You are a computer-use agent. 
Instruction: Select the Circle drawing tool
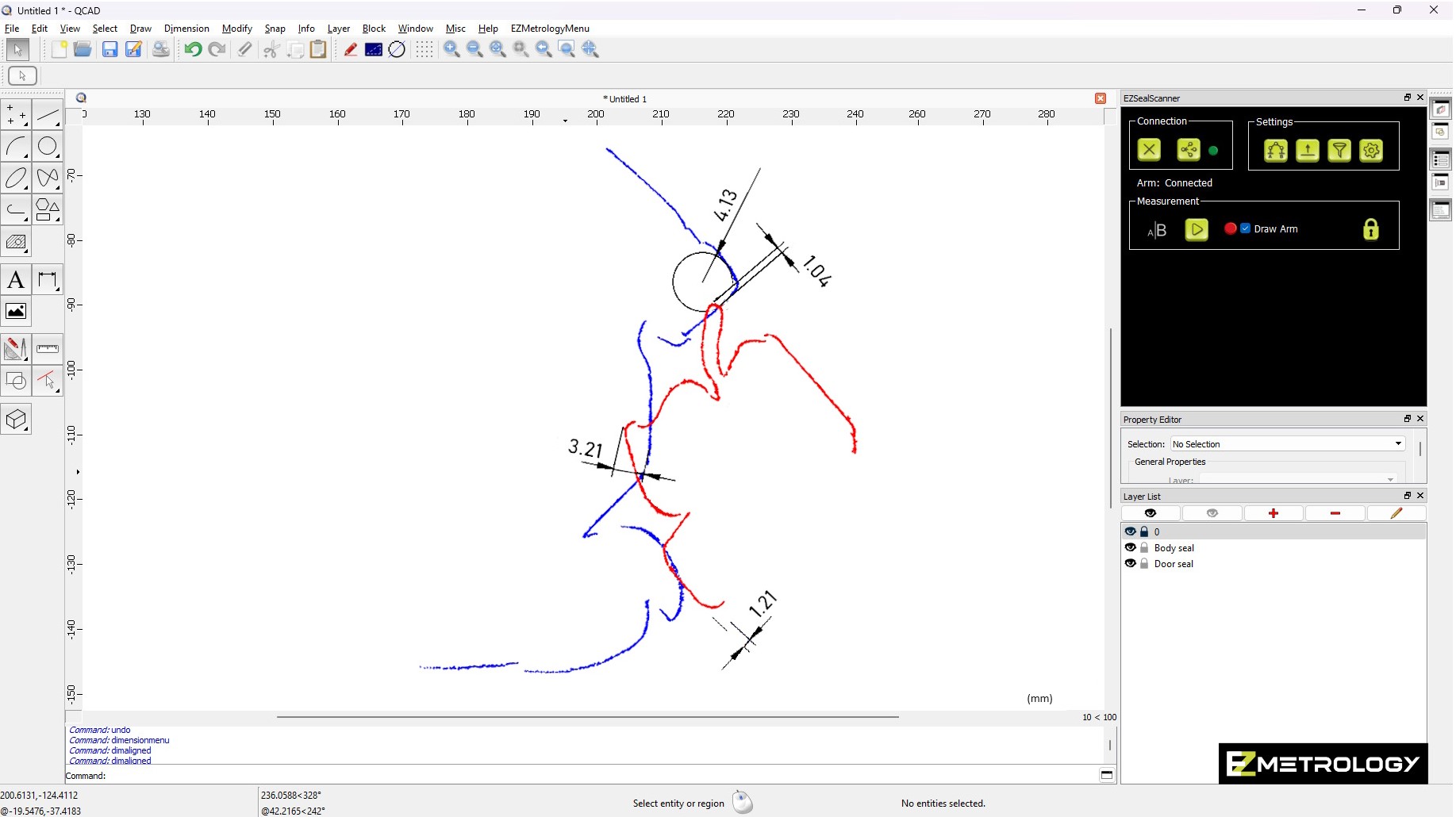tap(48, 147)
